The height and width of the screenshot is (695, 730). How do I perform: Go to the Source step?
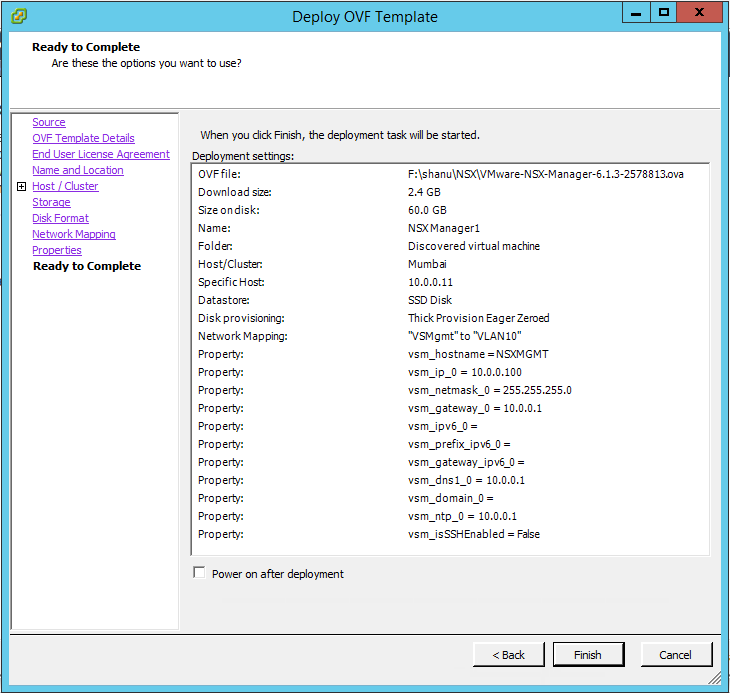pos(48,122)
